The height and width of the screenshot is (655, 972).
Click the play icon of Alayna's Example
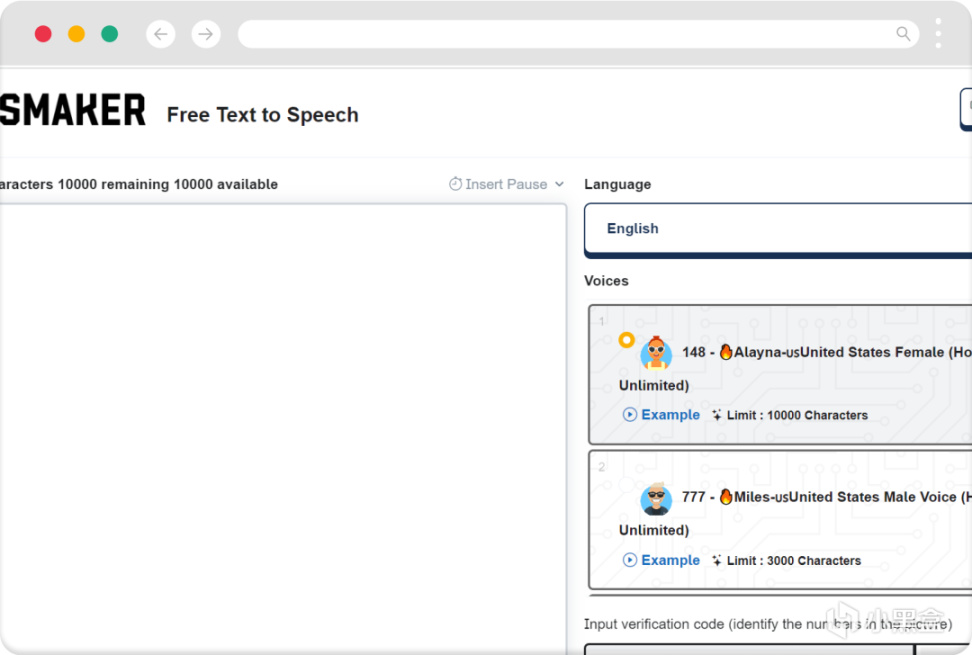(x=630, y=415)
